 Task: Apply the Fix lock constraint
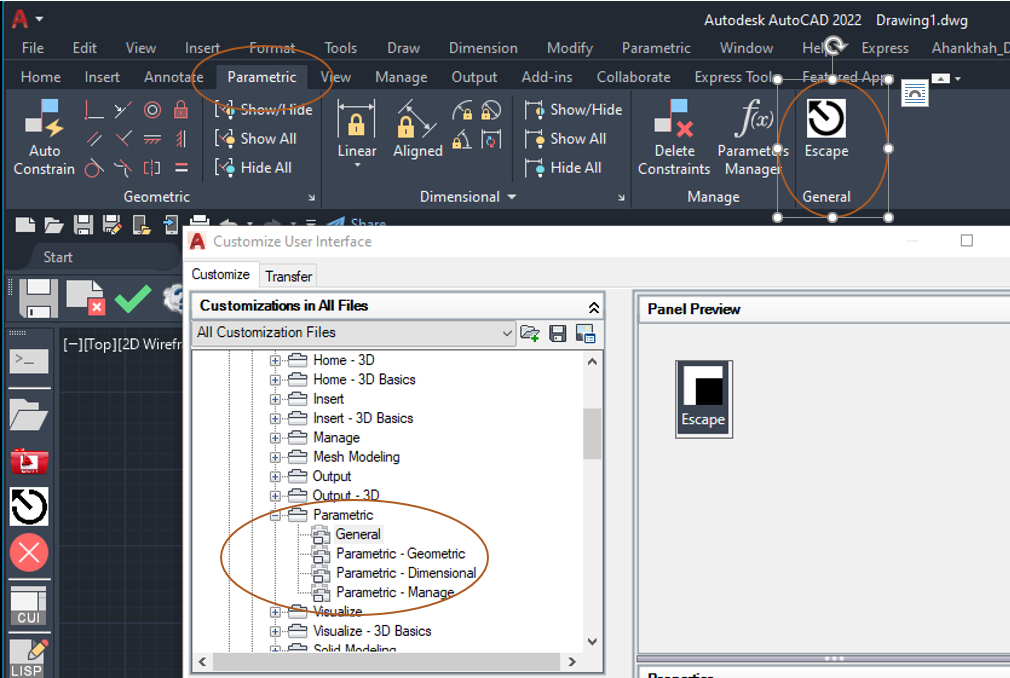(181, 109)
